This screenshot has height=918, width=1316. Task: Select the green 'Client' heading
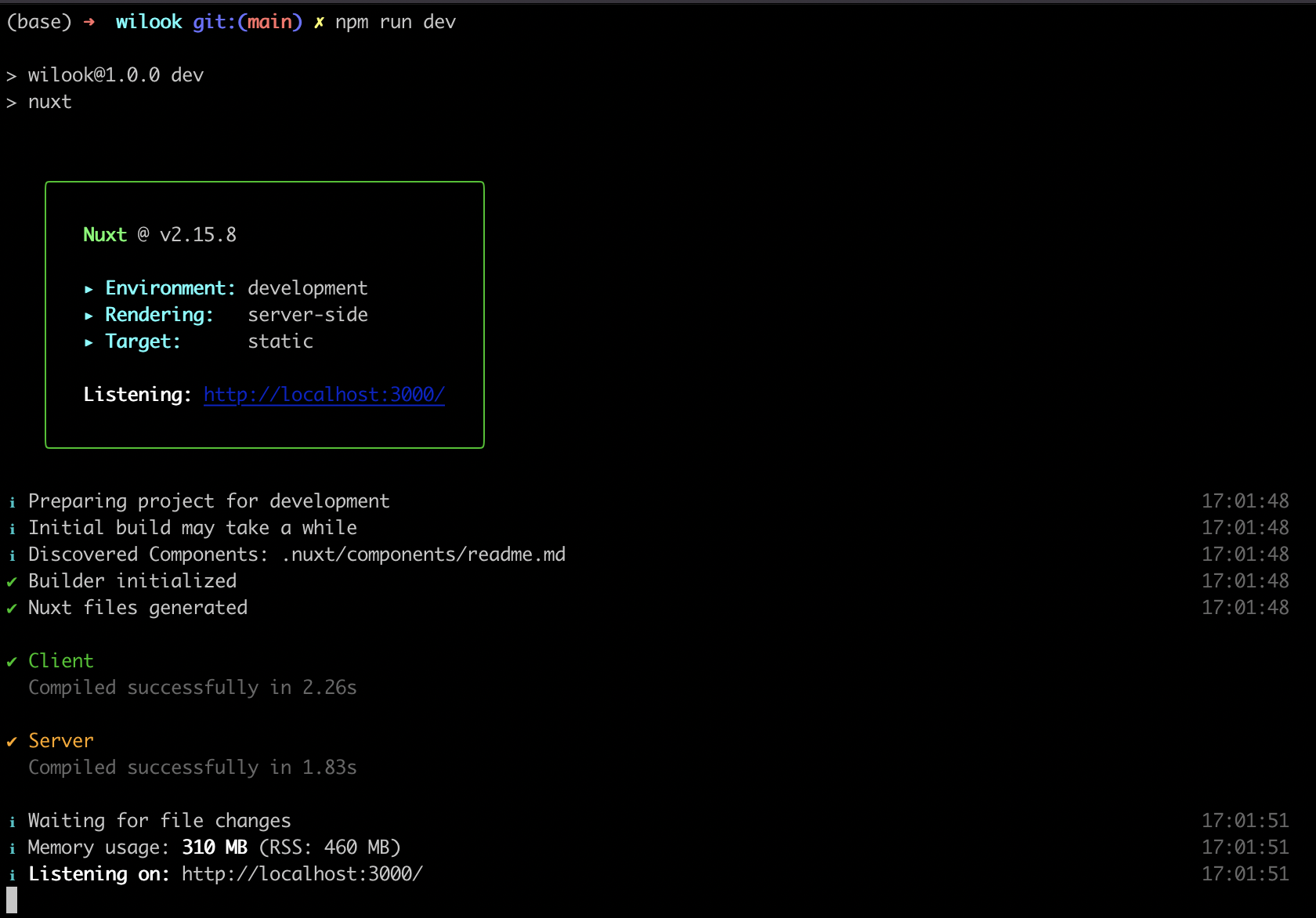(61, 661)
